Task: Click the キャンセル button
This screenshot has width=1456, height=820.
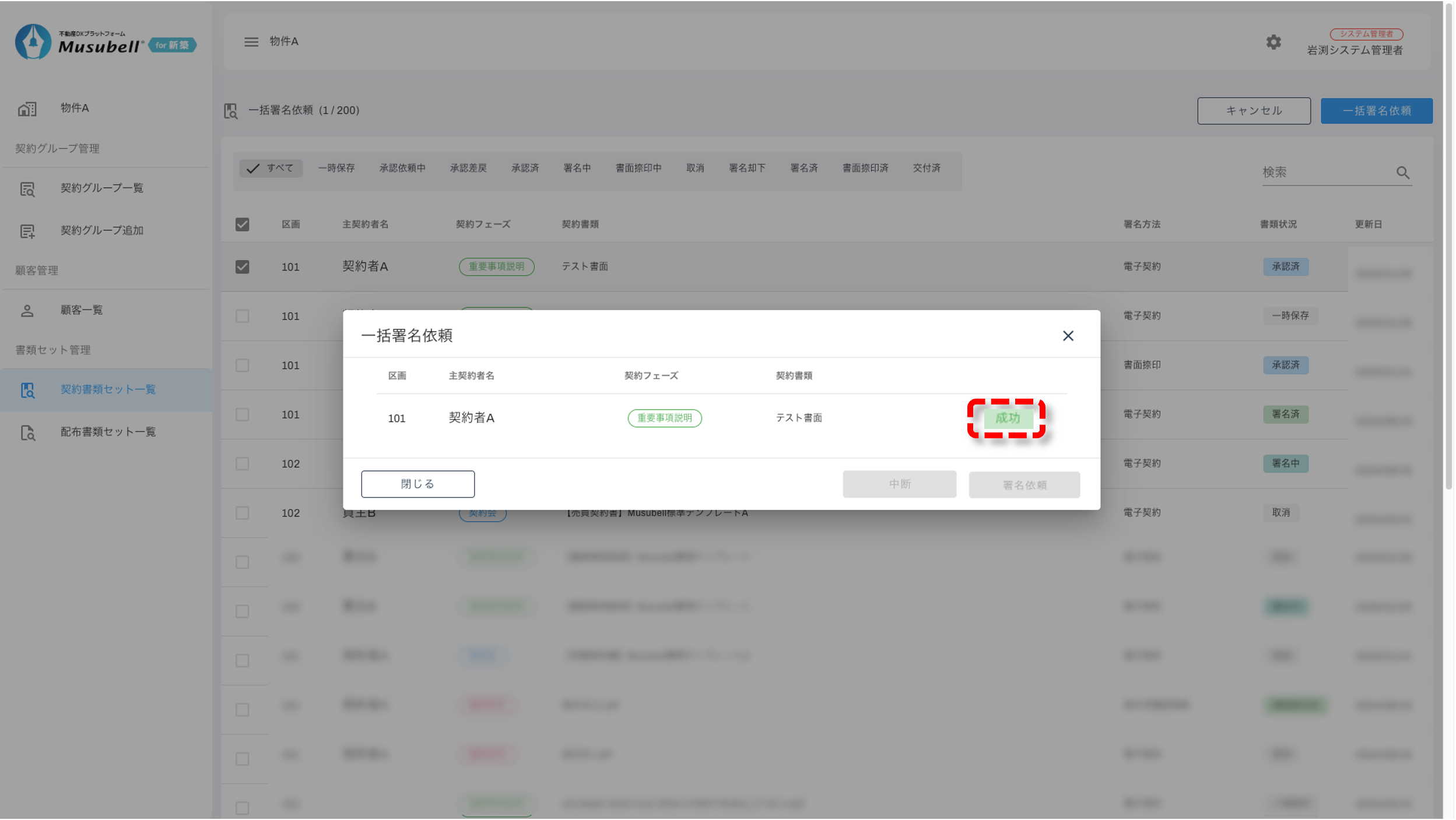Action: click(1254, 111)
